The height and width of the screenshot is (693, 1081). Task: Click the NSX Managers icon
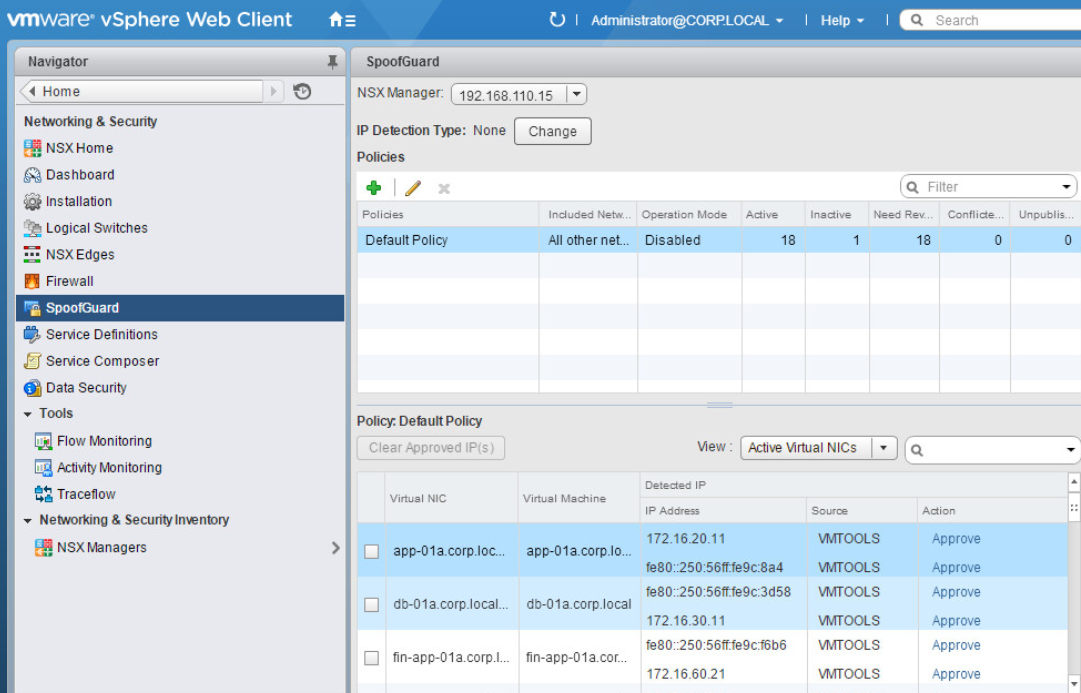click(x=43, y=548)
